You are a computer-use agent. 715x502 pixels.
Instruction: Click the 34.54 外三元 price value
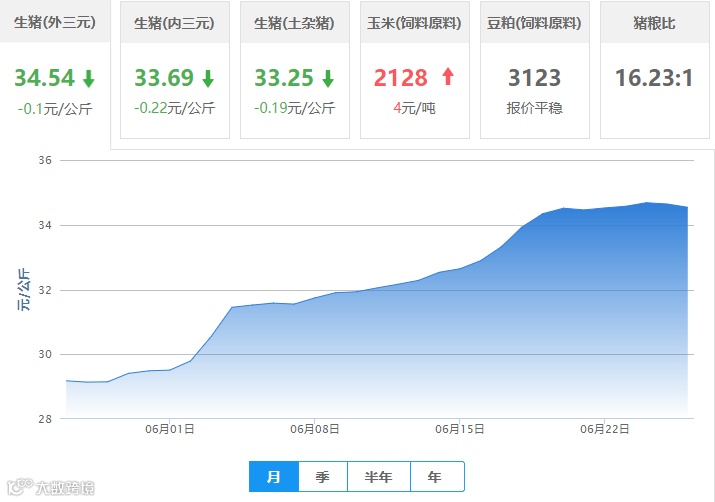(44, 78)
